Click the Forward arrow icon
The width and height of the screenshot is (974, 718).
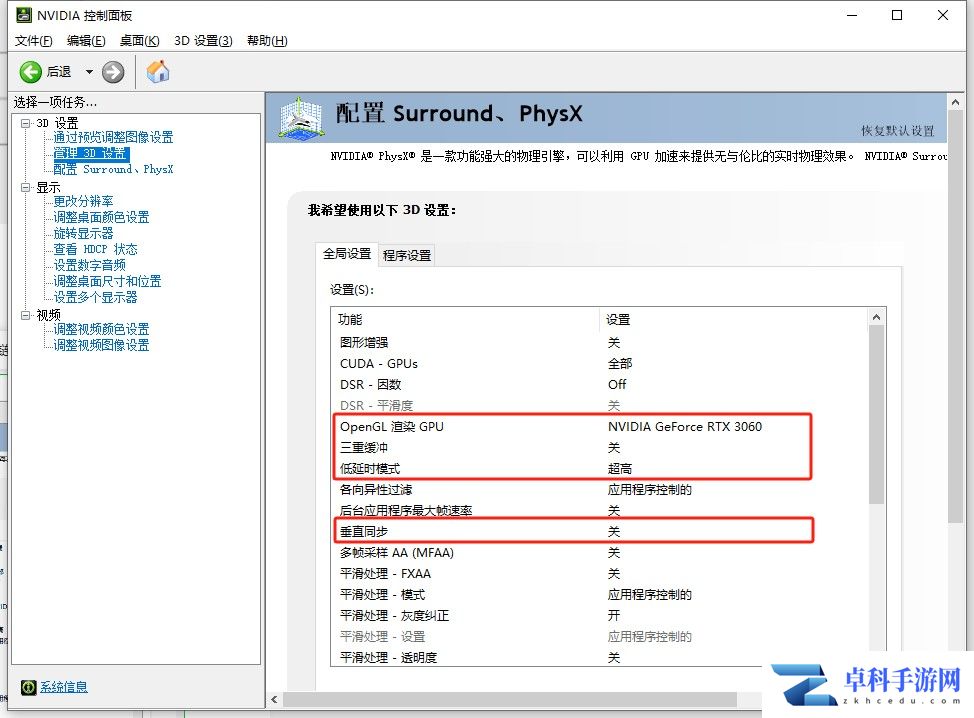pyautogui.click(x=113, y=72)
